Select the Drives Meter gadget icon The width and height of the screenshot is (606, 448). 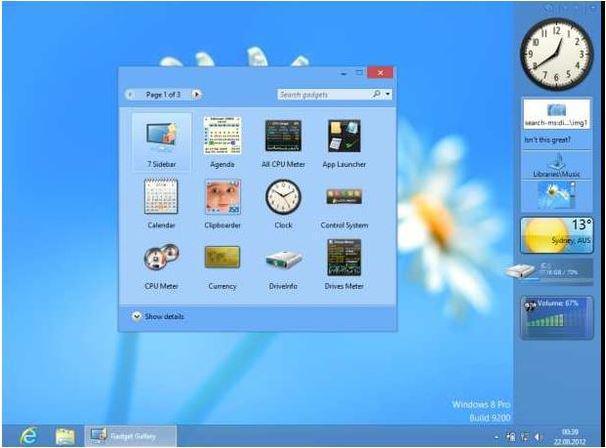[344, 257]
